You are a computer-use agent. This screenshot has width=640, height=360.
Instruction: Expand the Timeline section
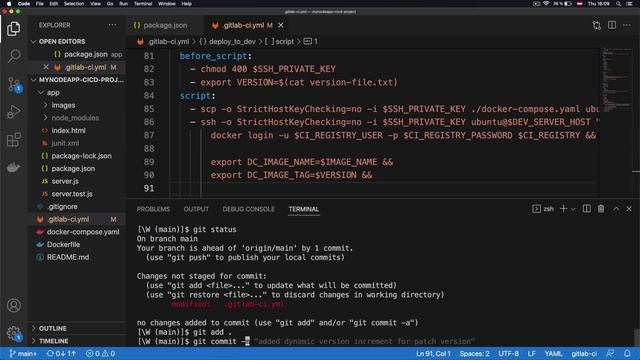click(53, 341)
